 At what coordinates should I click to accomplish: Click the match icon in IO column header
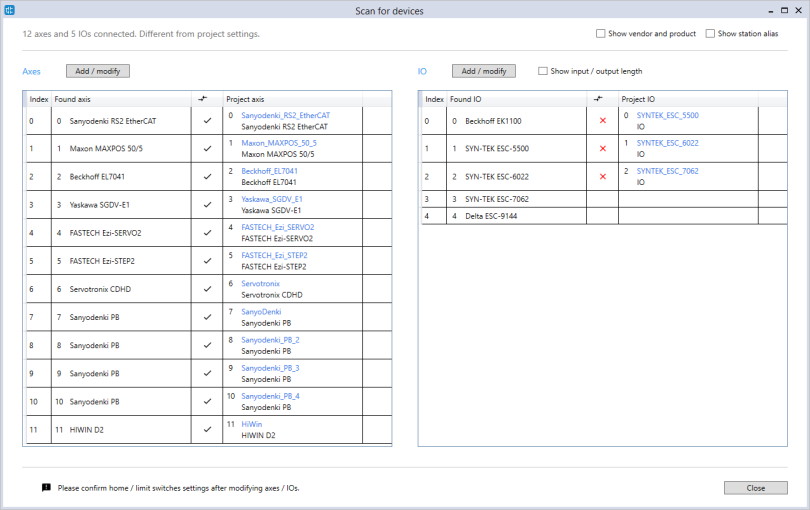[x=598, y=99]
